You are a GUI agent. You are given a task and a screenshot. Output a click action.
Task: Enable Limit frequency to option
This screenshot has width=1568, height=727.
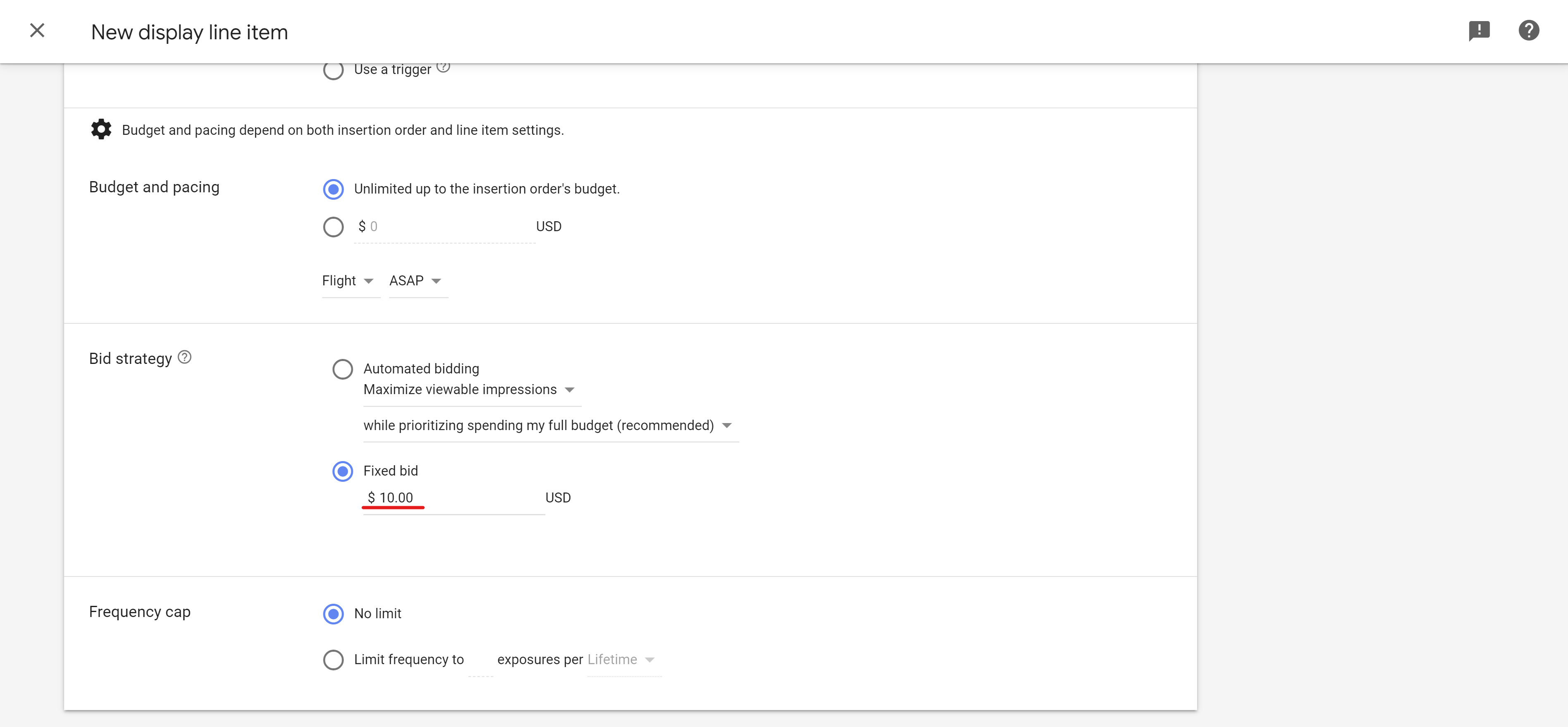coord(333,660)
